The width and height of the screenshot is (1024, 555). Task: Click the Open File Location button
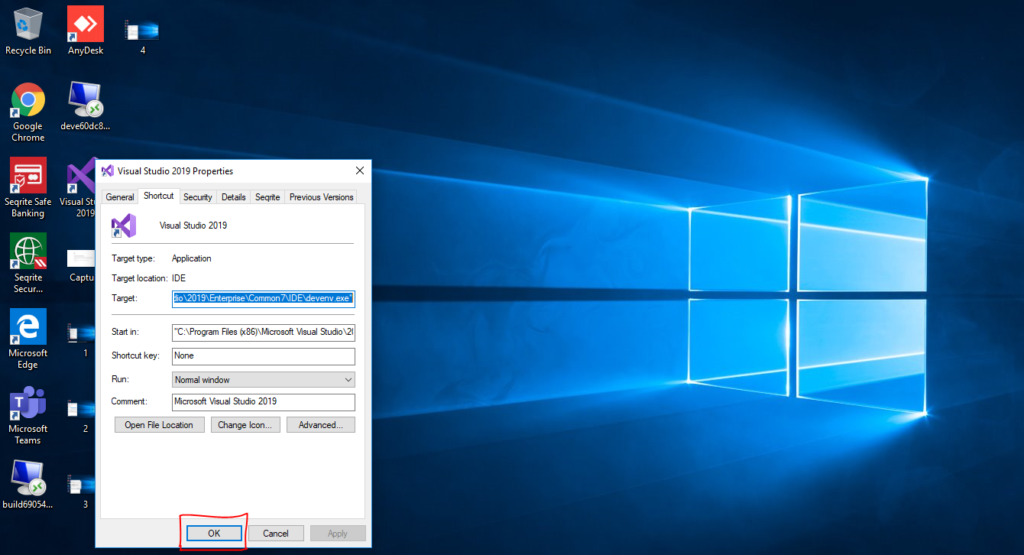(x=159, y=425)
